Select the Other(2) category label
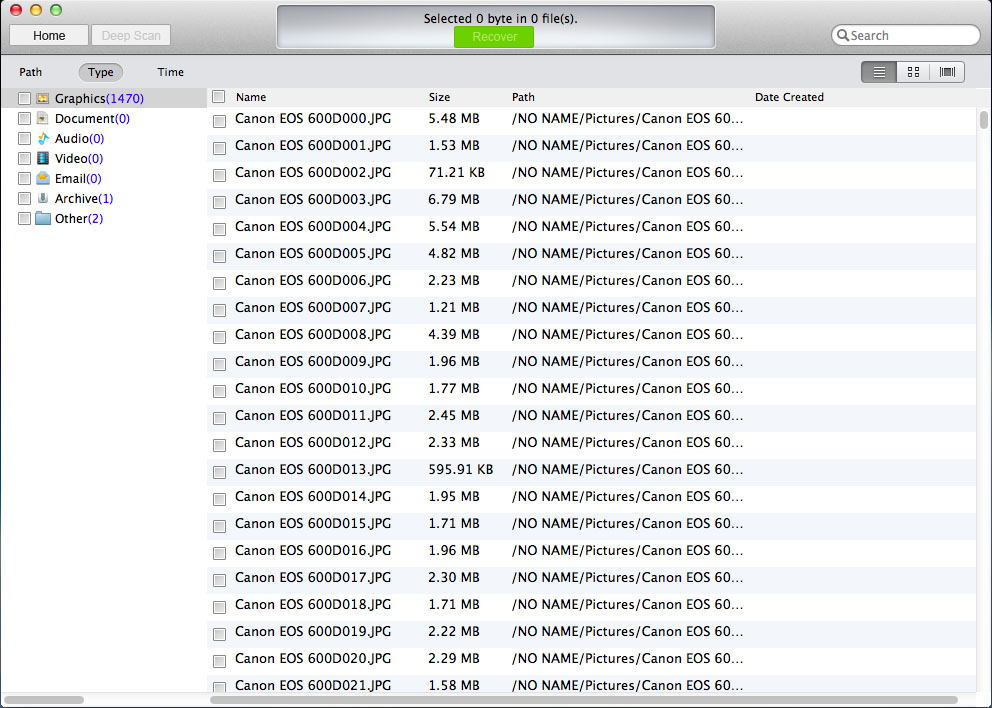Screen dimensions: 992x708 coord(78,219)
